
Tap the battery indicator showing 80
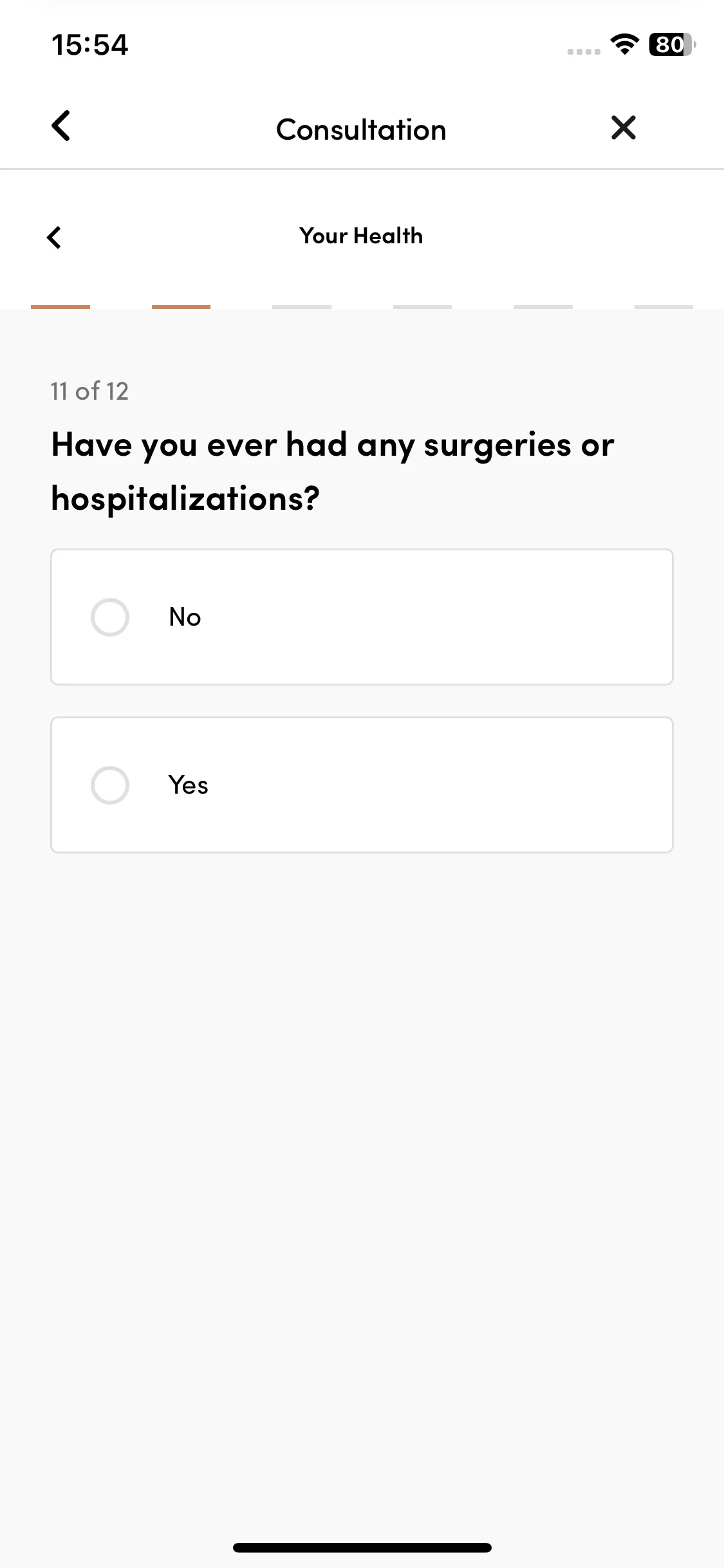click(x=672, y=44)
